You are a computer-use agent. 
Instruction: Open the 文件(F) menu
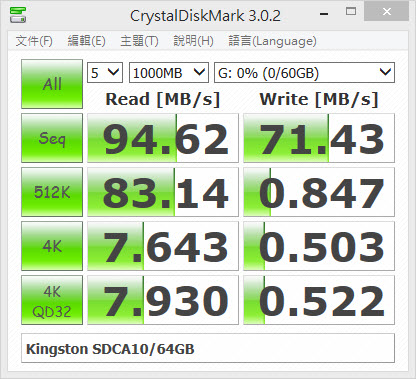click(34, 41)
